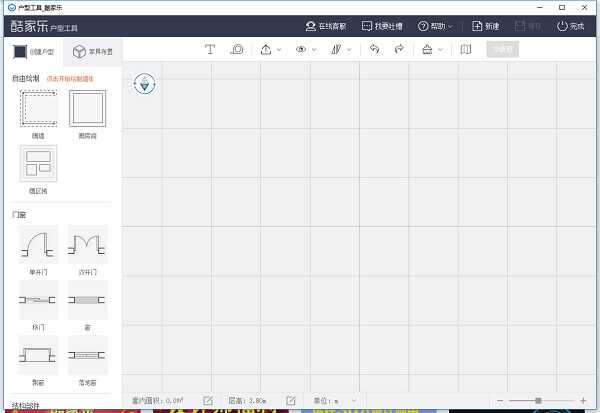Click the redo arrow in toolbar
Image resolution: width=600 pixels, height=413 pixels.
399,49
